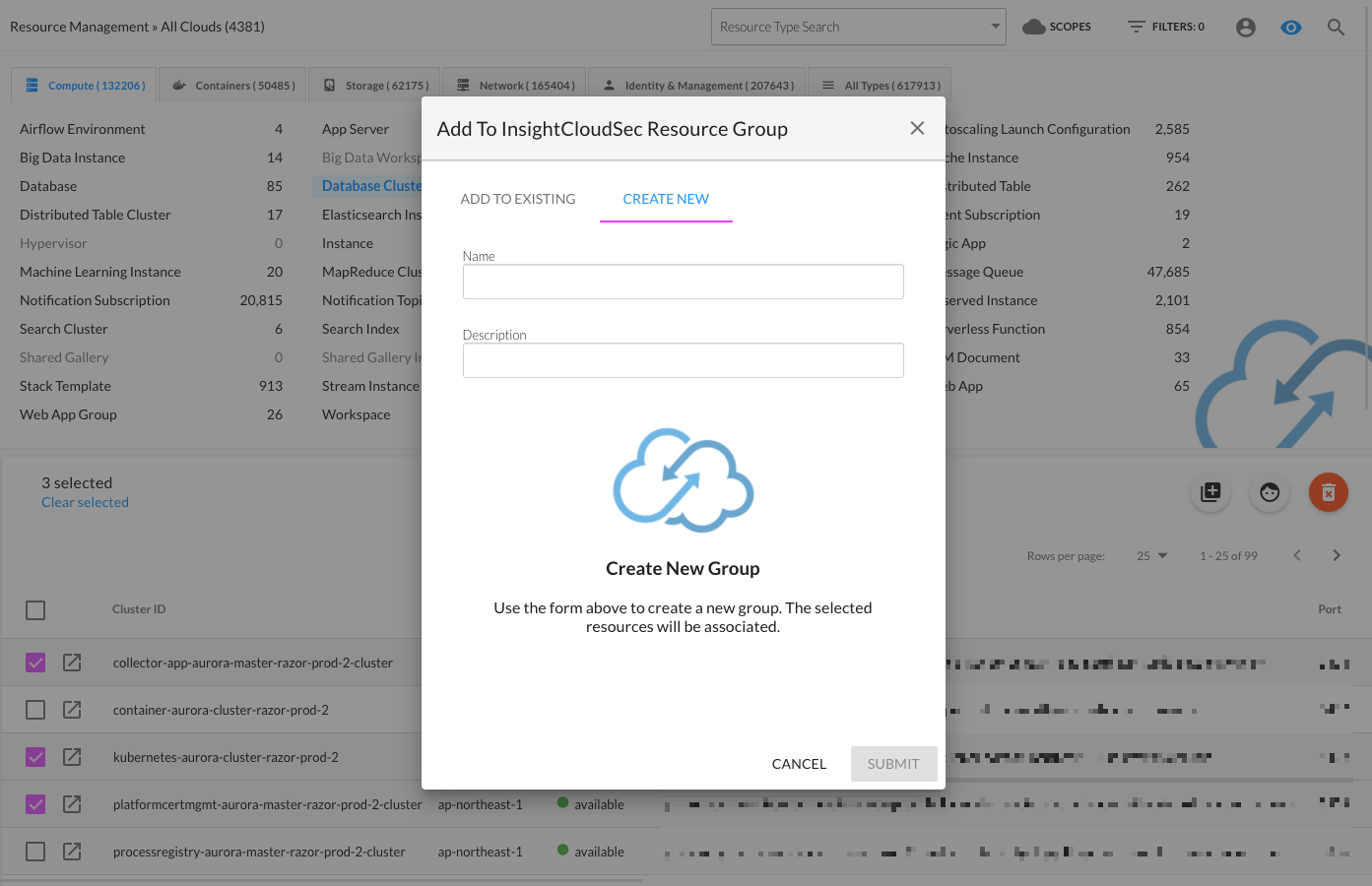Select the Workspace resource type
This screenshot has width=1372, height=886.
click(356, 414)
